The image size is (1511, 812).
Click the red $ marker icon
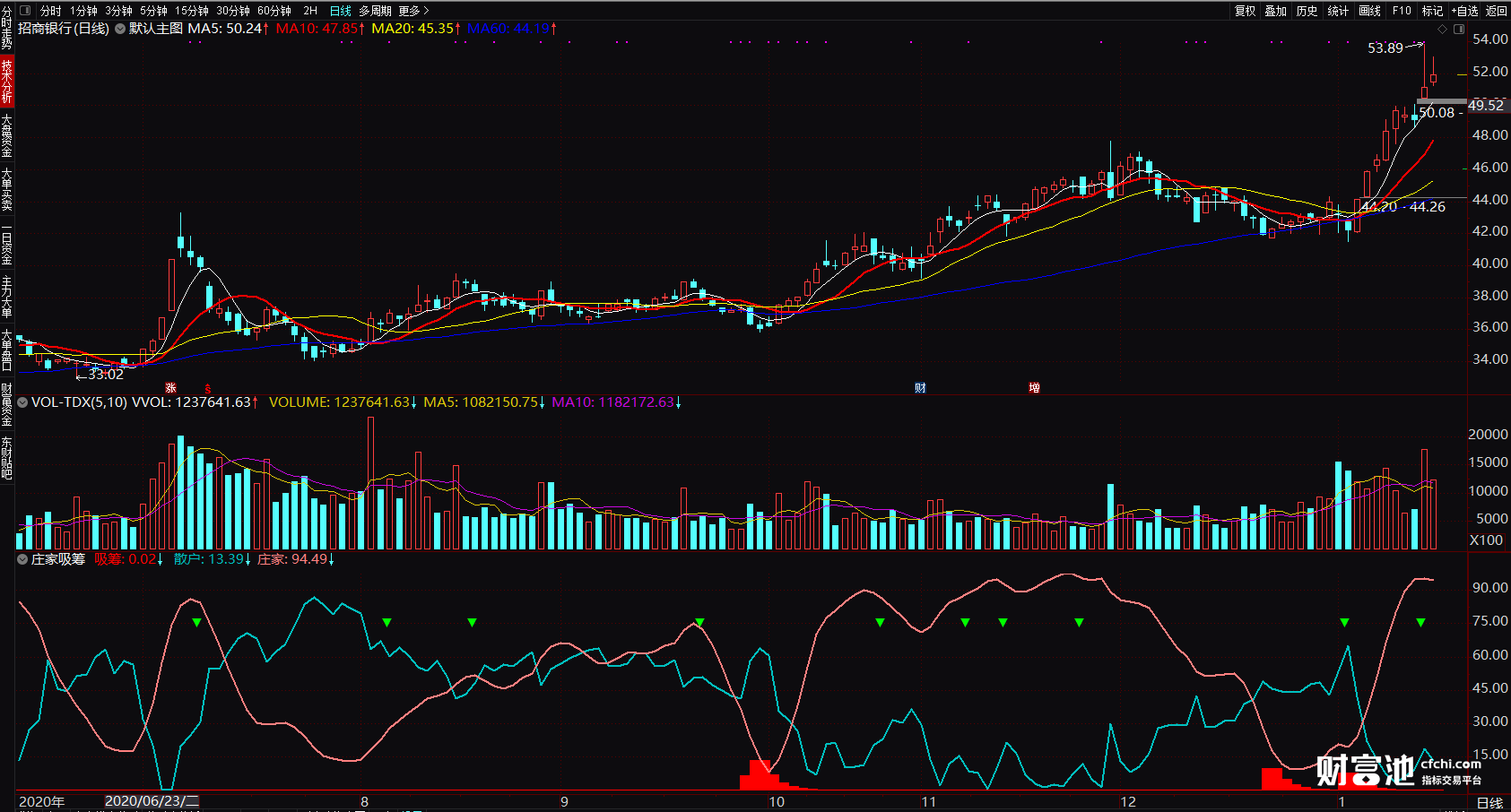click(x=208, y=388)
